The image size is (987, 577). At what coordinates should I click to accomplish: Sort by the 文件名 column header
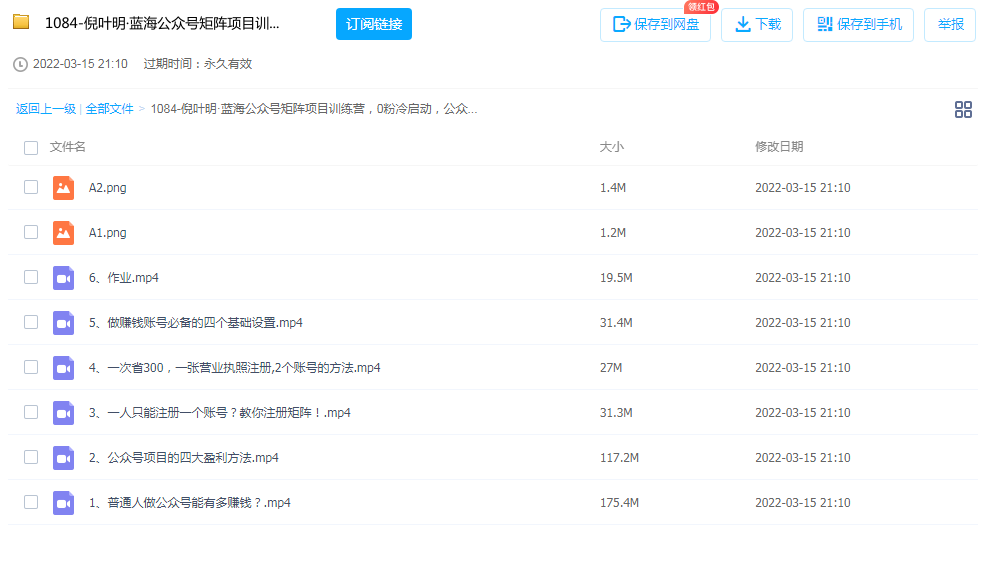pos(67,147)
